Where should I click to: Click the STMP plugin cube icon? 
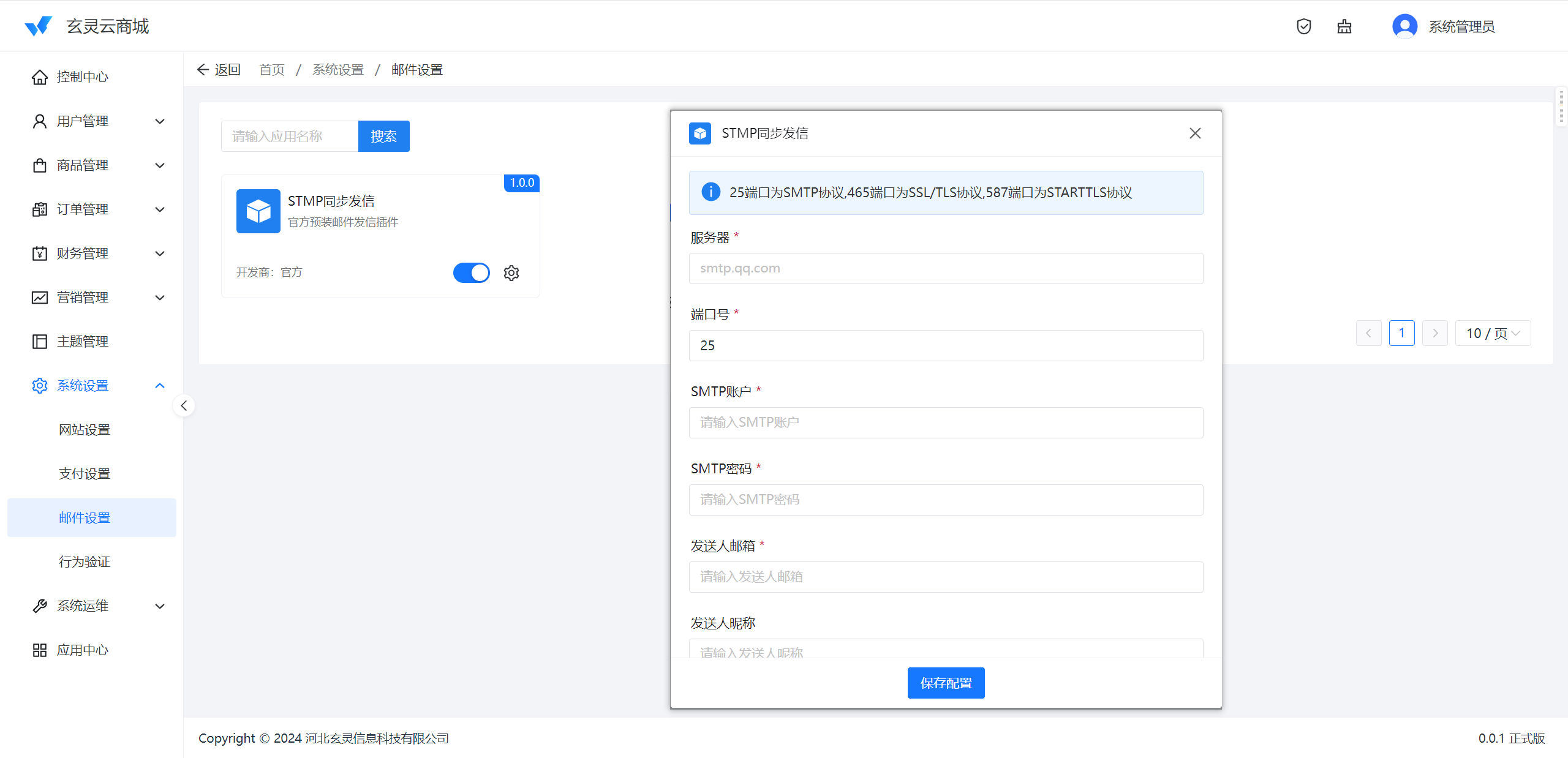pos(258,211)
